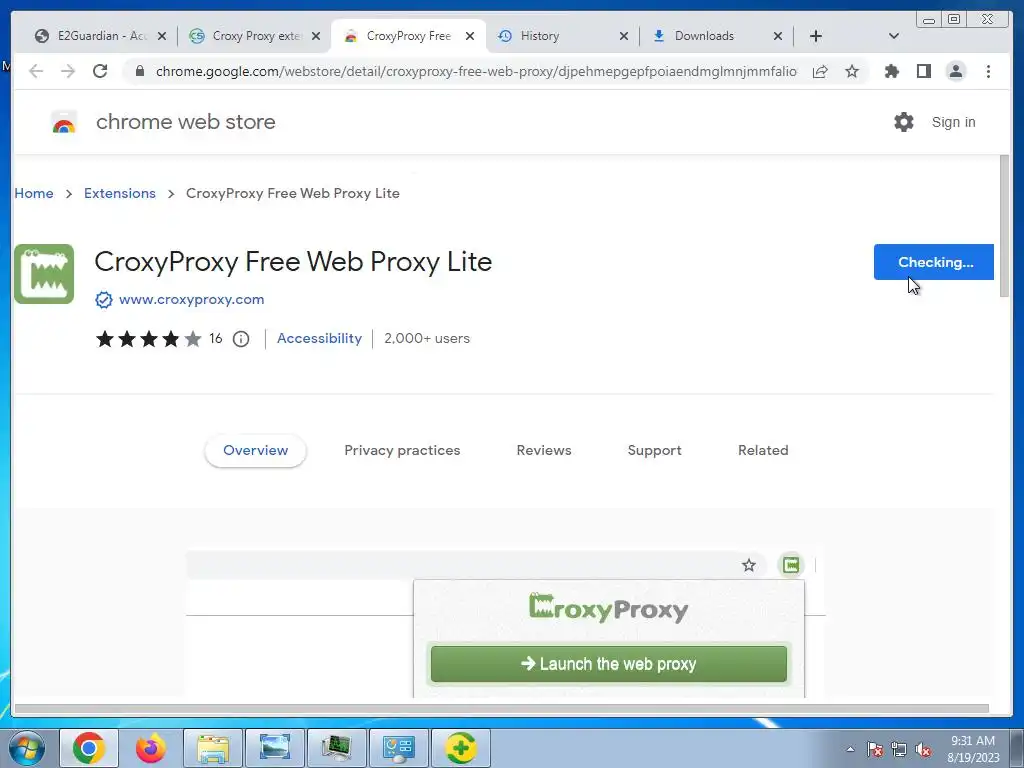This screenshot has height=768, width=1024.
Task: Open Chrome three-dot menu
Action: point(988,71)
